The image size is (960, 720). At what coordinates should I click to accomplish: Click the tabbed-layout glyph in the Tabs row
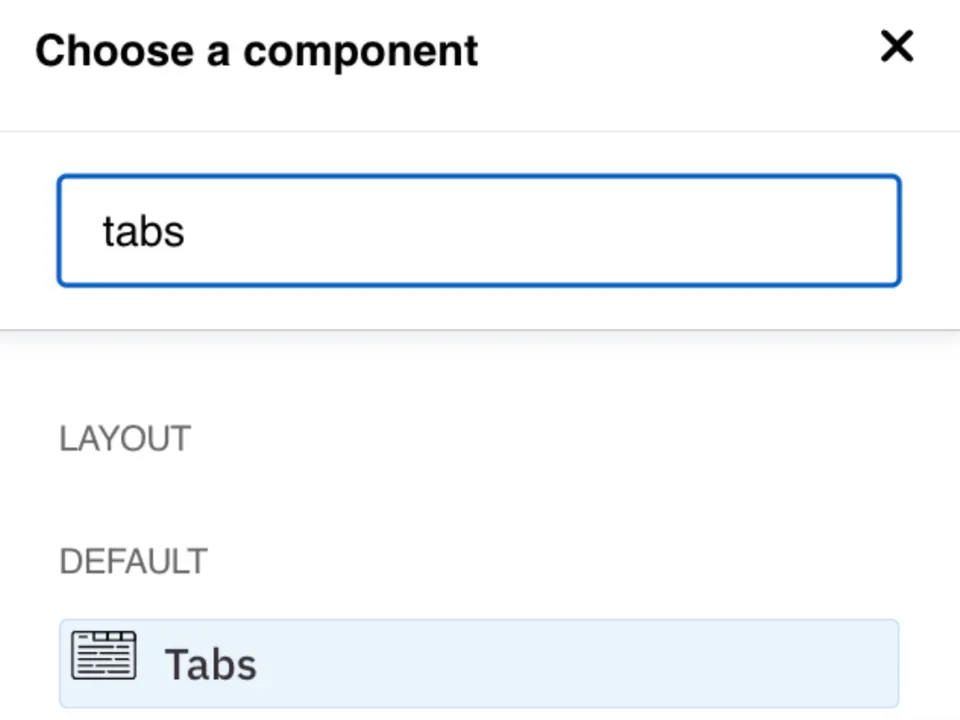[x=103, y=655]
